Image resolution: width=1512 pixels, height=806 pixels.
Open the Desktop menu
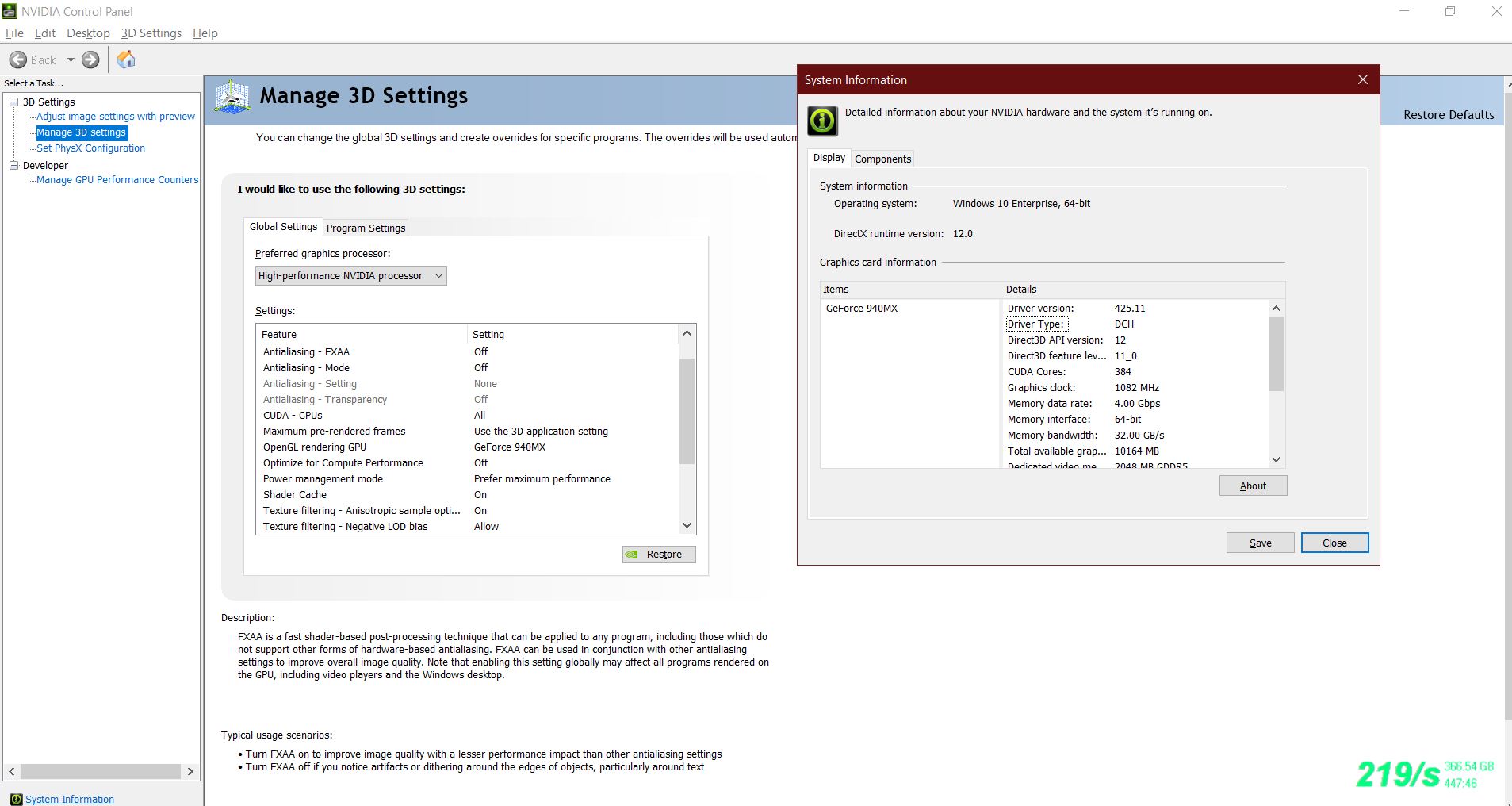(x=88, y=33)
